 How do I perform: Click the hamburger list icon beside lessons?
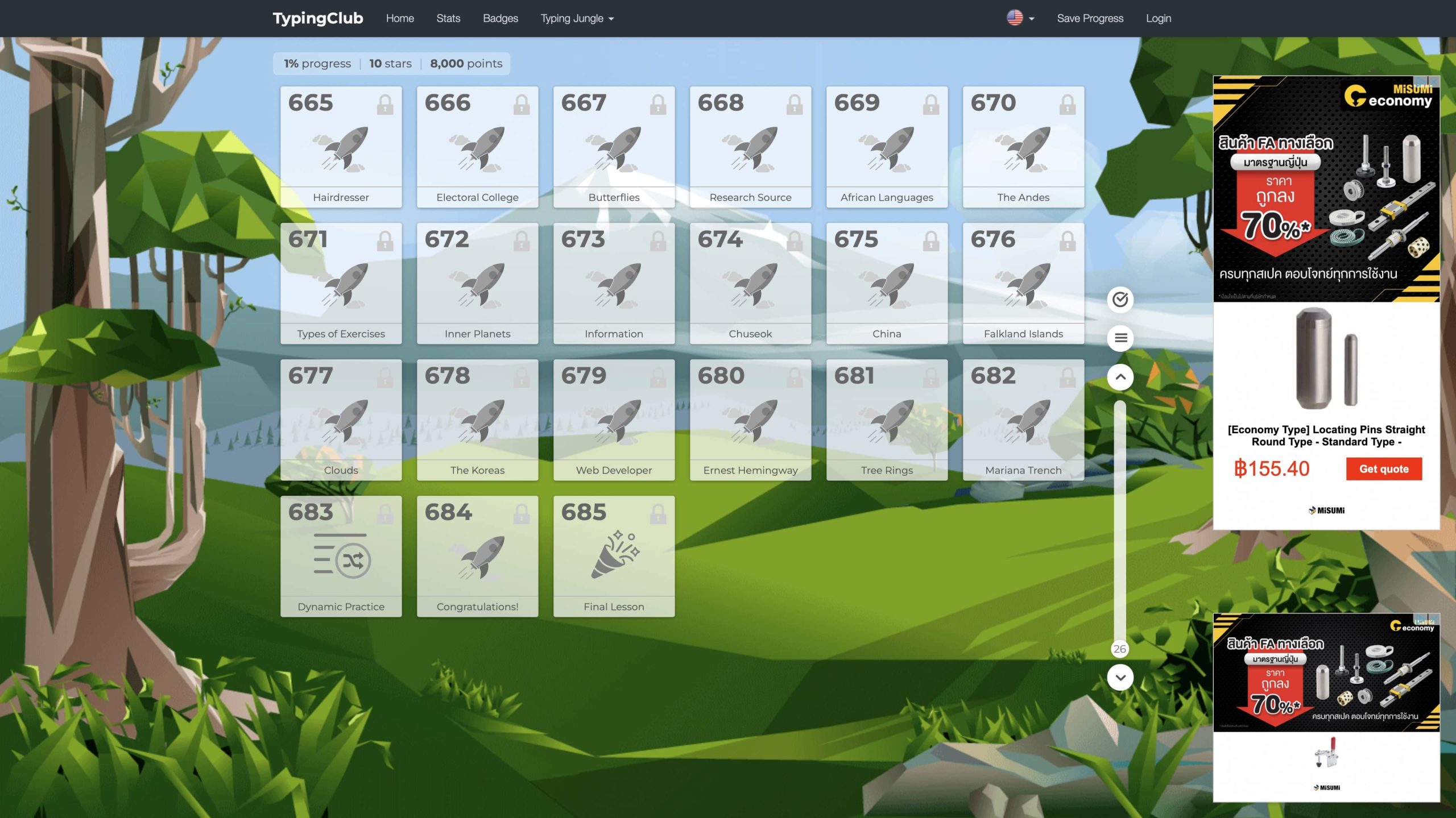[x=1120, y=338]
